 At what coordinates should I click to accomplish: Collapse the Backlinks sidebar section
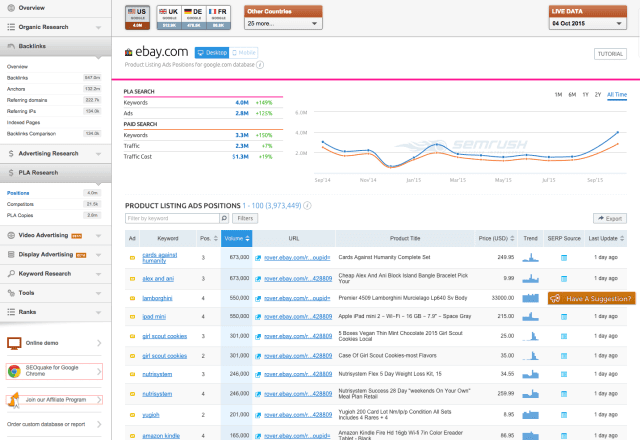pos(55,46)
